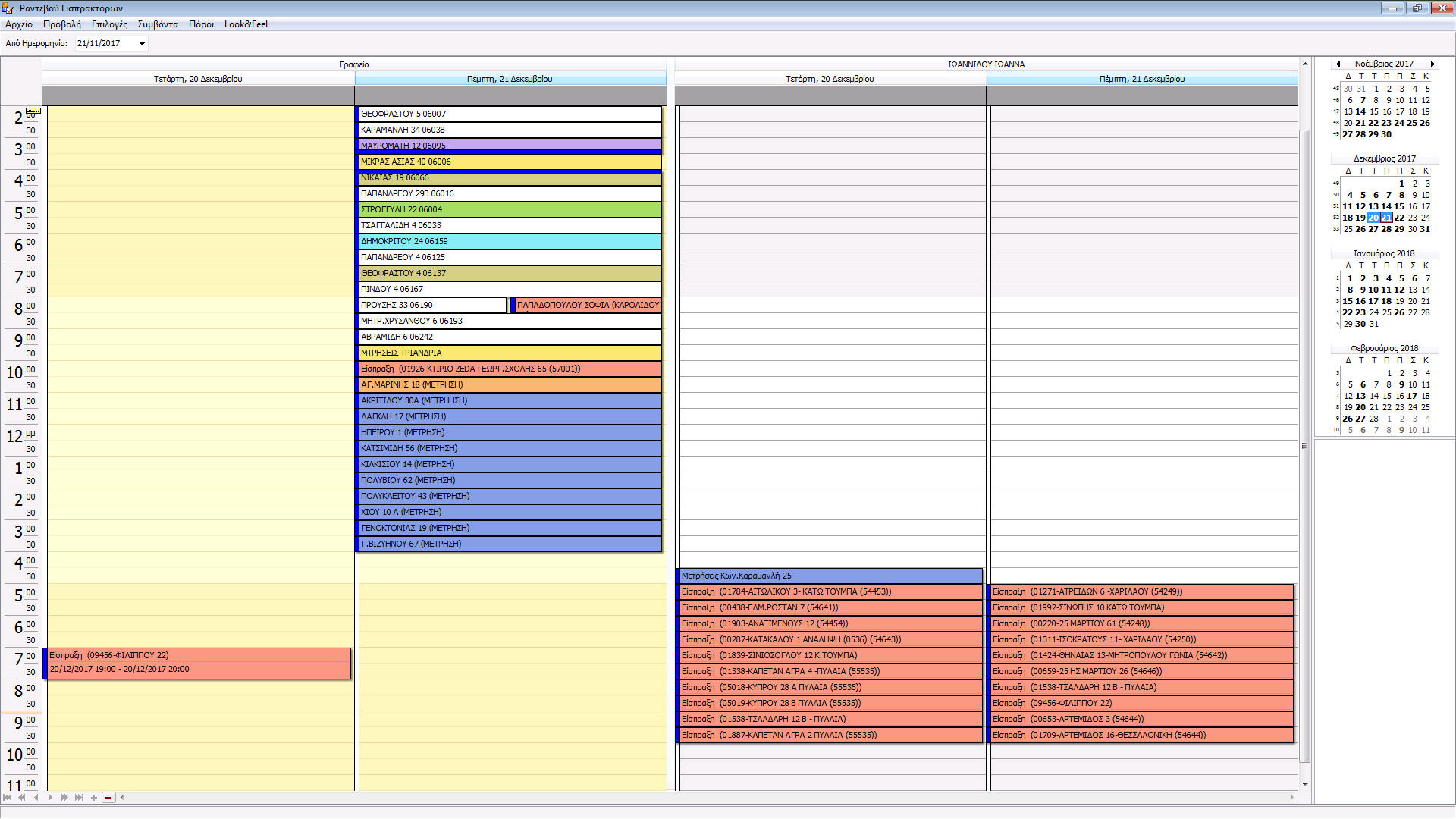1456x819 pixels.
Task: Show the previous month in the date navigator
Action: (1338, 64)
